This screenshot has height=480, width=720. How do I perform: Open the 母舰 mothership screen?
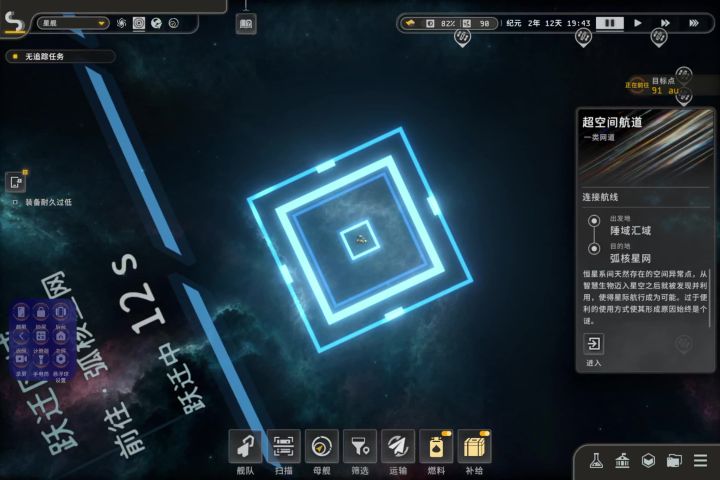coord(322,446)
